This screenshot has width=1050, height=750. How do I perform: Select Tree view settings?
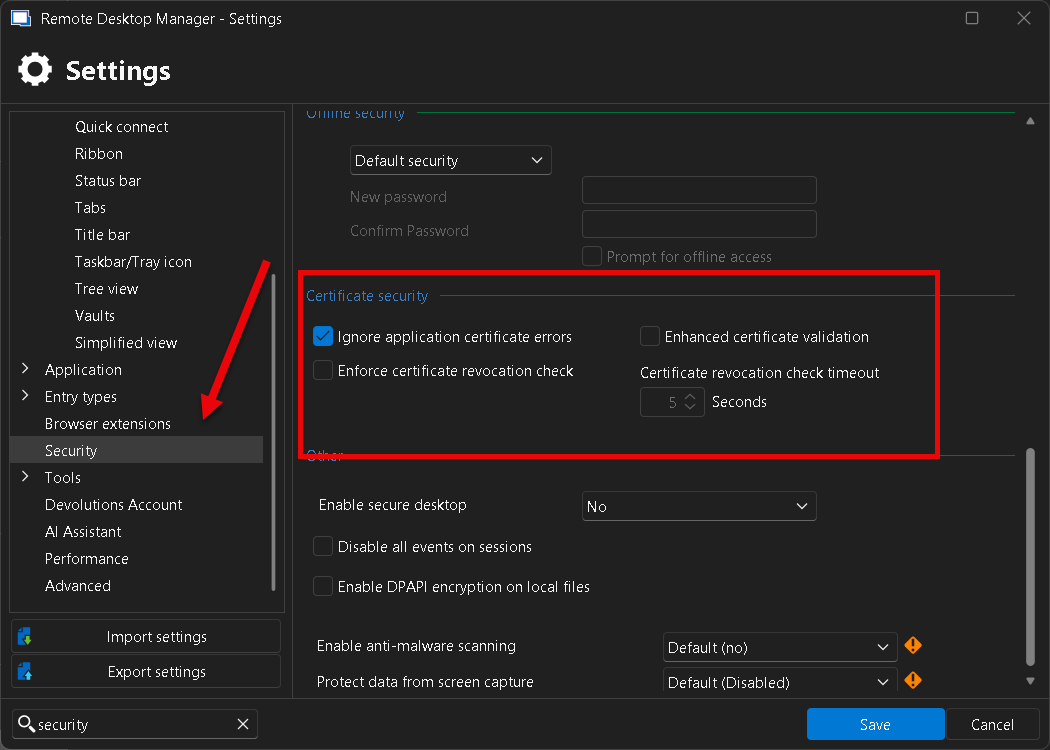[x=106, y=289]
